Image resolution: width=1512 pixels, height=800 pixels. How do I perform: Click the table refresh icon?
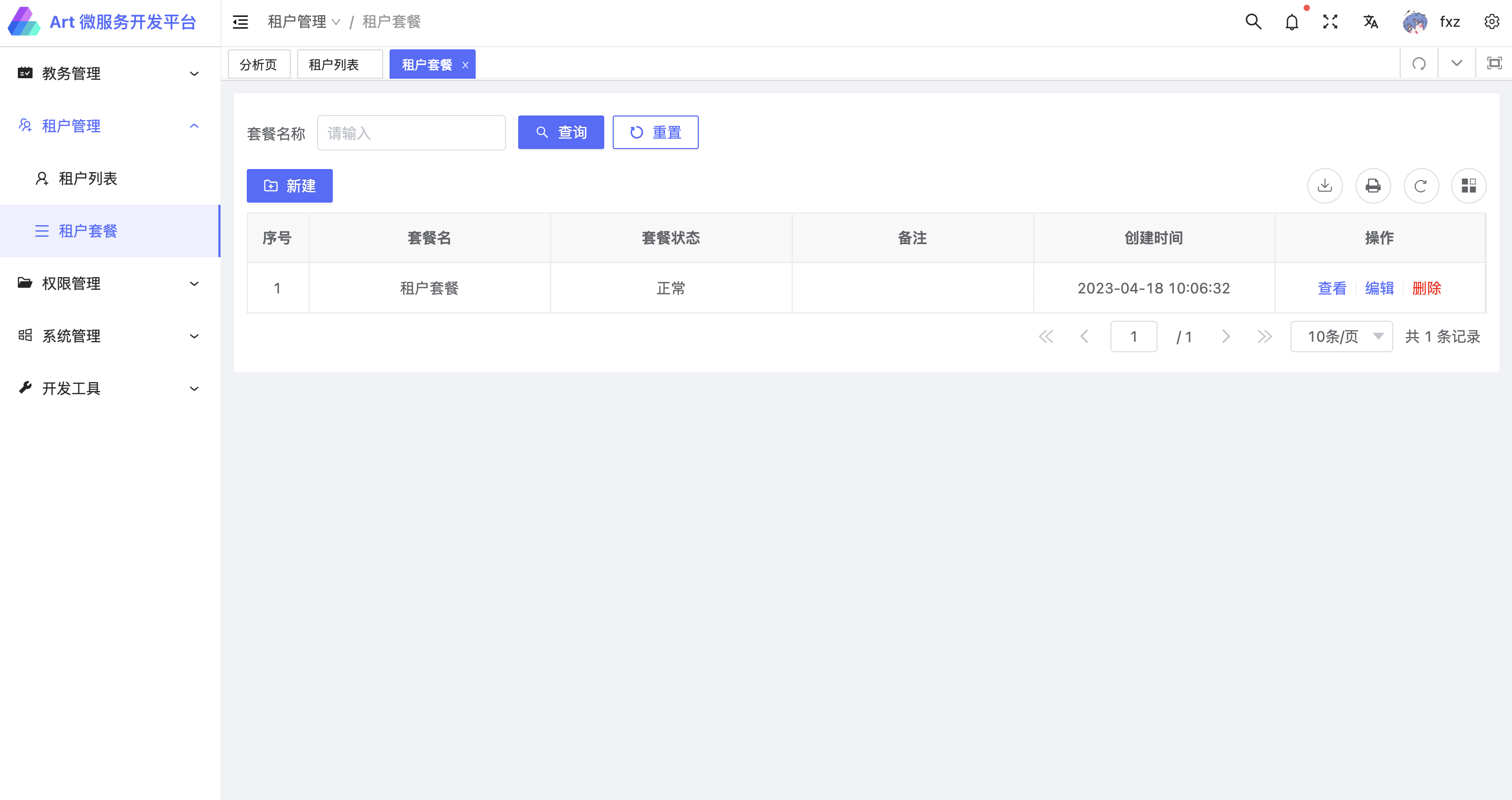pyautogui.click(x=1421, y=186)
